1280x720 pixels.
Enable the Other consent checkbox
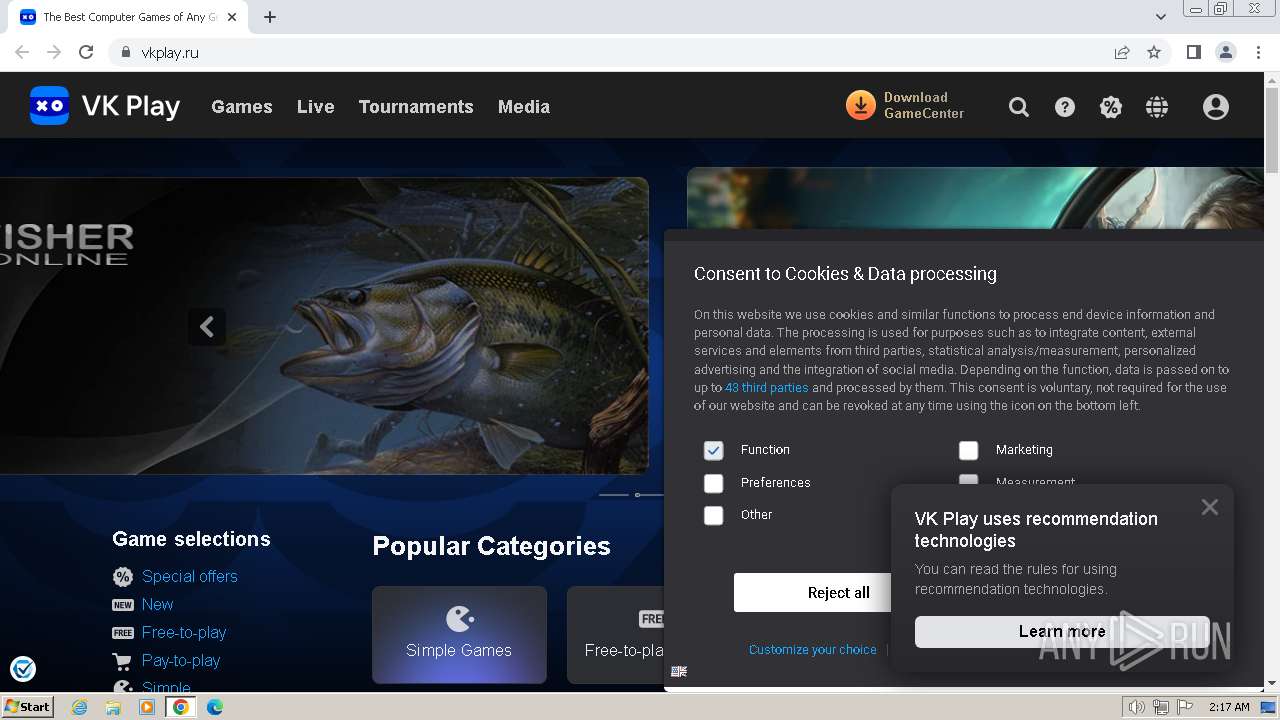pos(713,515)
